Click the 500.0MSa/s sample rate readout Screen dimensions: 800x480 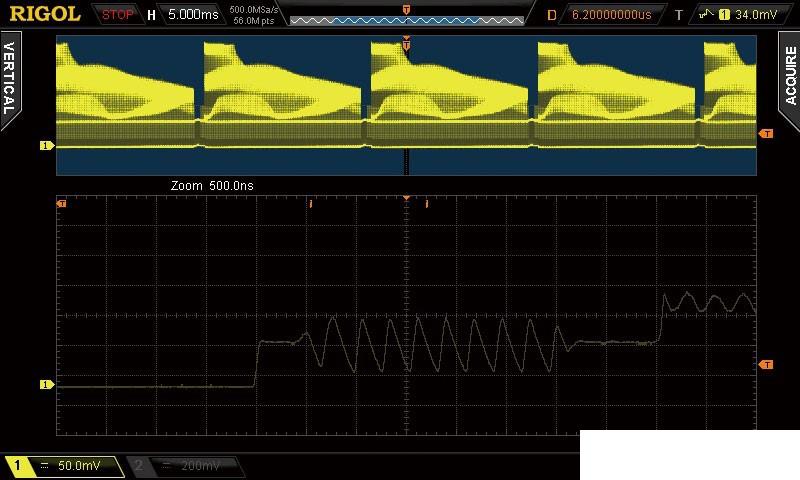254,10
